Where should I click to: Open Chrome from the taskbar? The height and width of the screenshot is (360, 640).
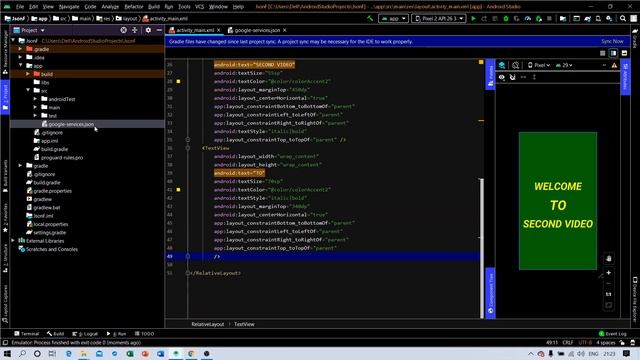pos(191,353)
